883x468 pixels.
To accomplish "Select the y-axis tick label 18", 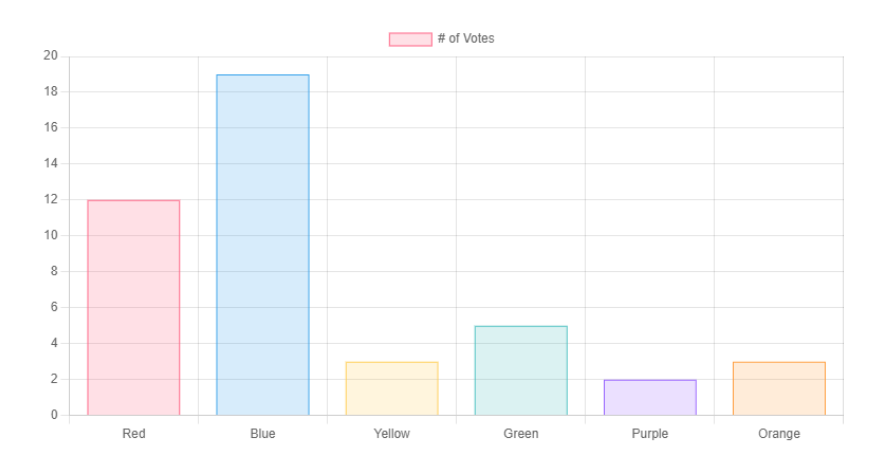I will 51,92.
